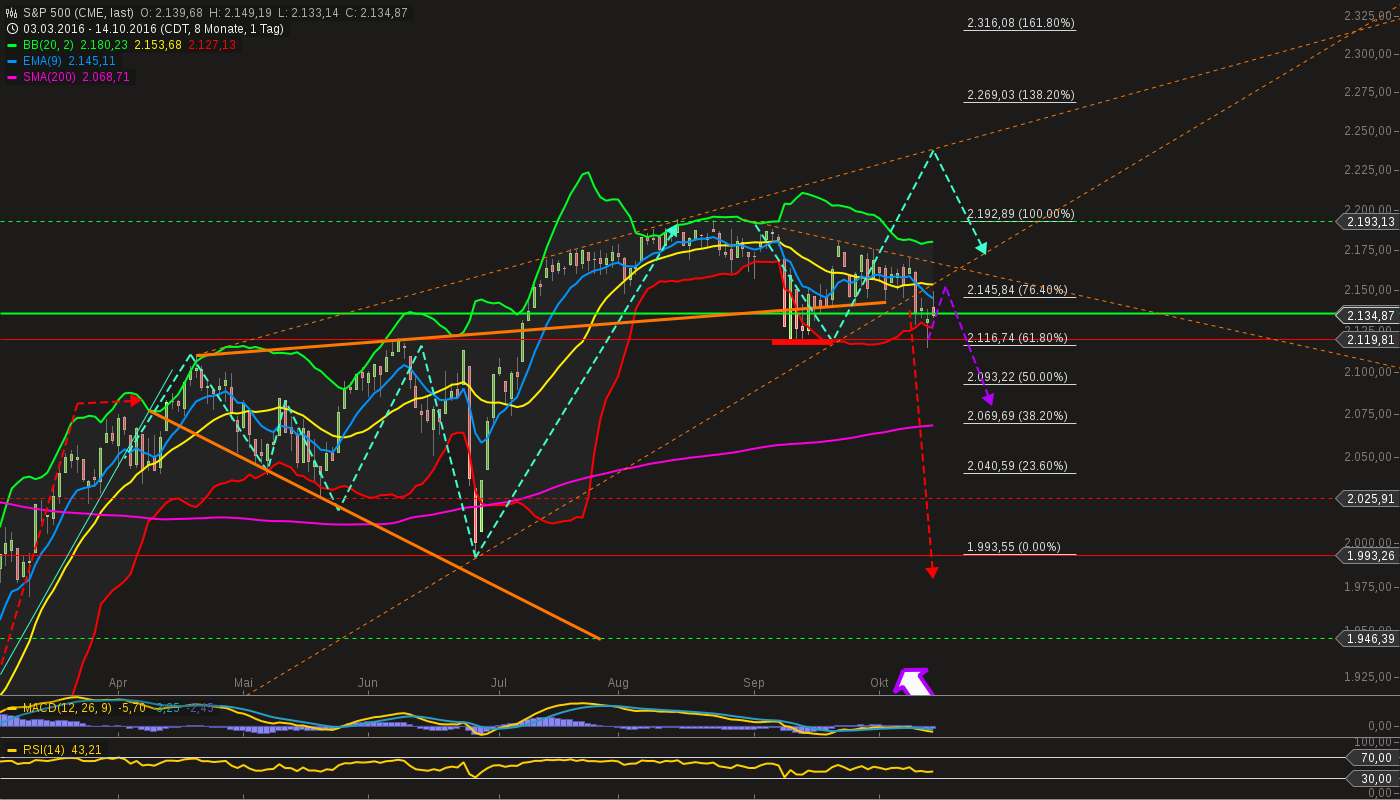Click the close price C: 2.134,87
Screen dimensions: 1400x800
pos(377,13)
